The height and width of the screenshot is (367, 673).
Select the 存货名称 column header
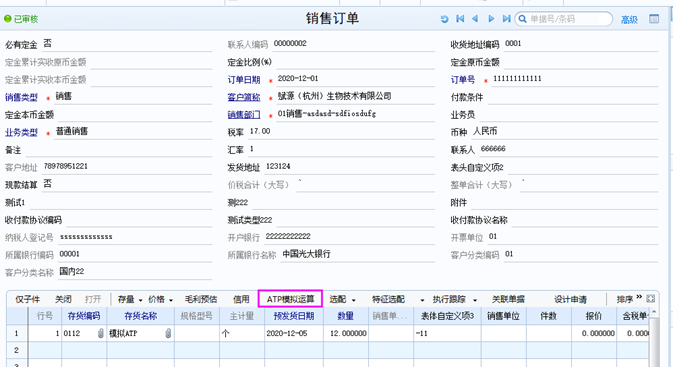(141, 316)
